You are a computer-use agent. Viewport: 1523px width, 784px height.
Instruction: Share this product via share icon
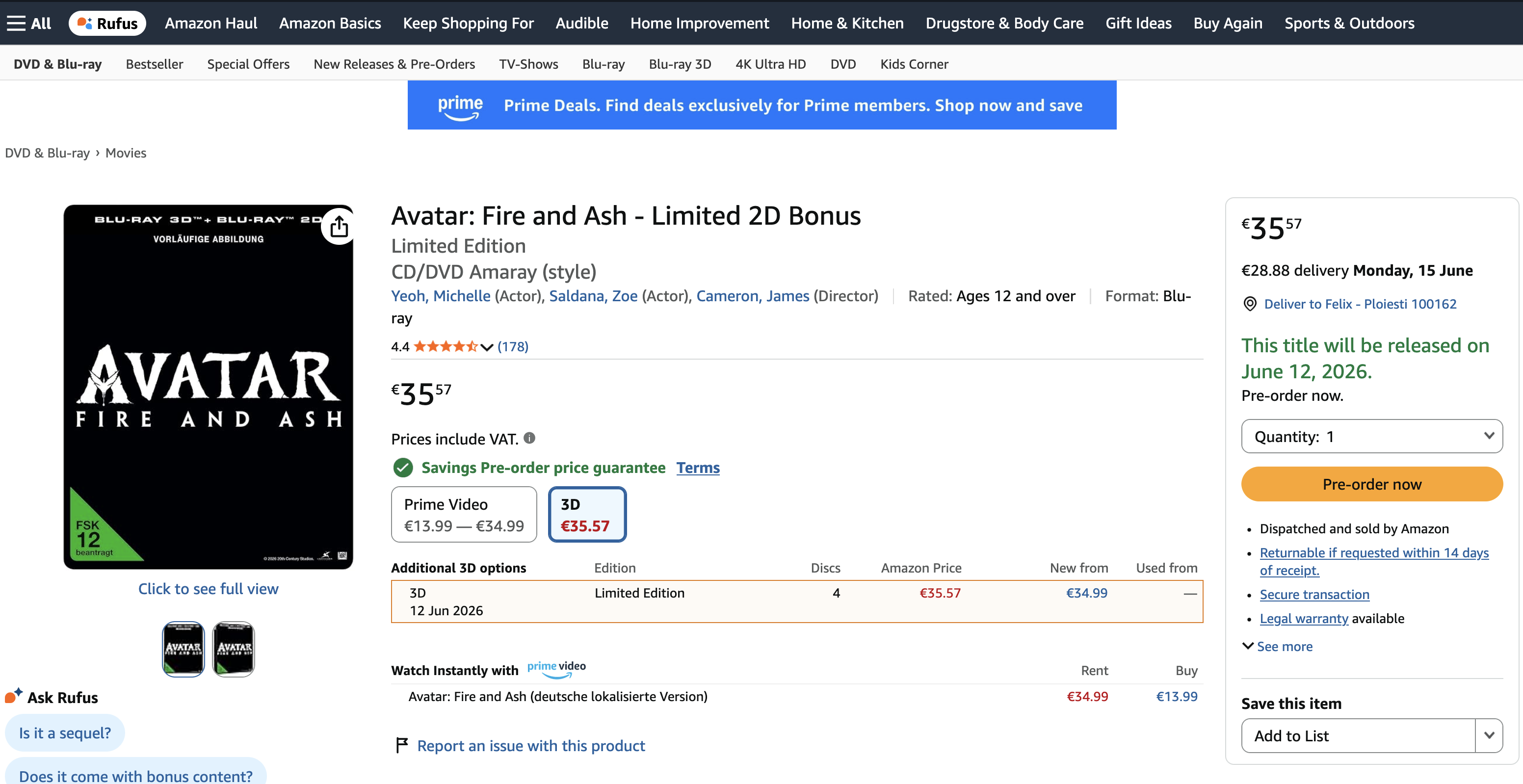coord(338,227)
